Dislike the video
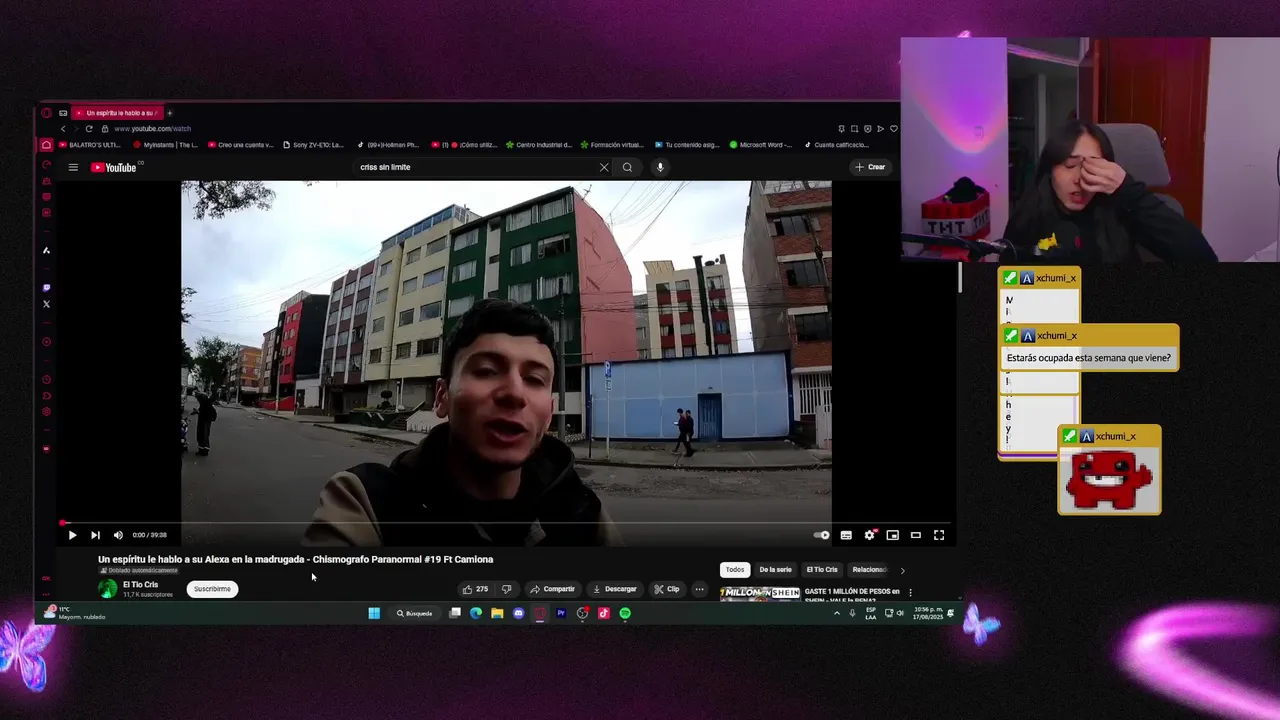 (506, 589)
